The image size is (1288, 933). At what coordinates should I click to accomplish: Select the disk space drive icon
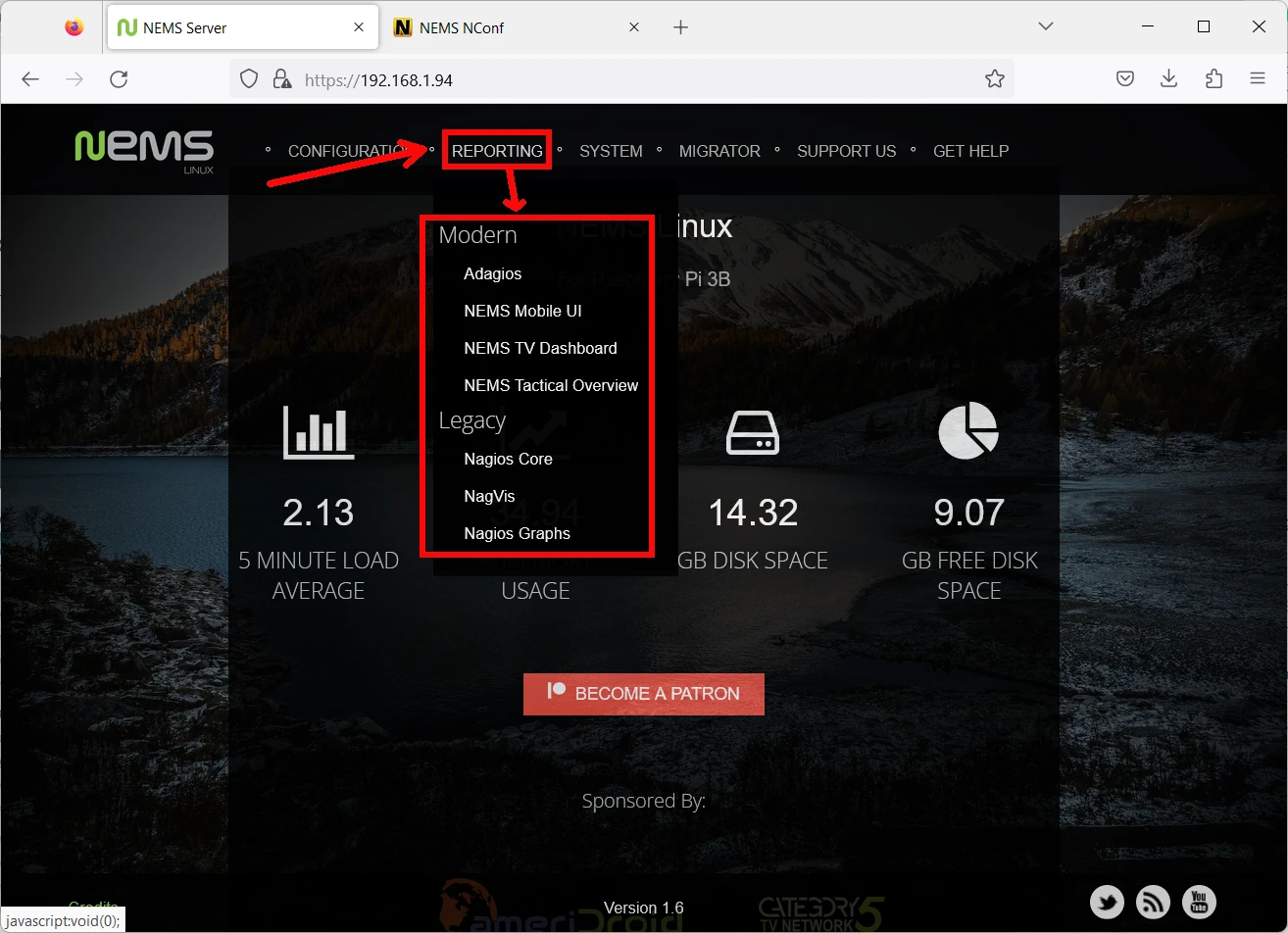(x=753, y=432)
